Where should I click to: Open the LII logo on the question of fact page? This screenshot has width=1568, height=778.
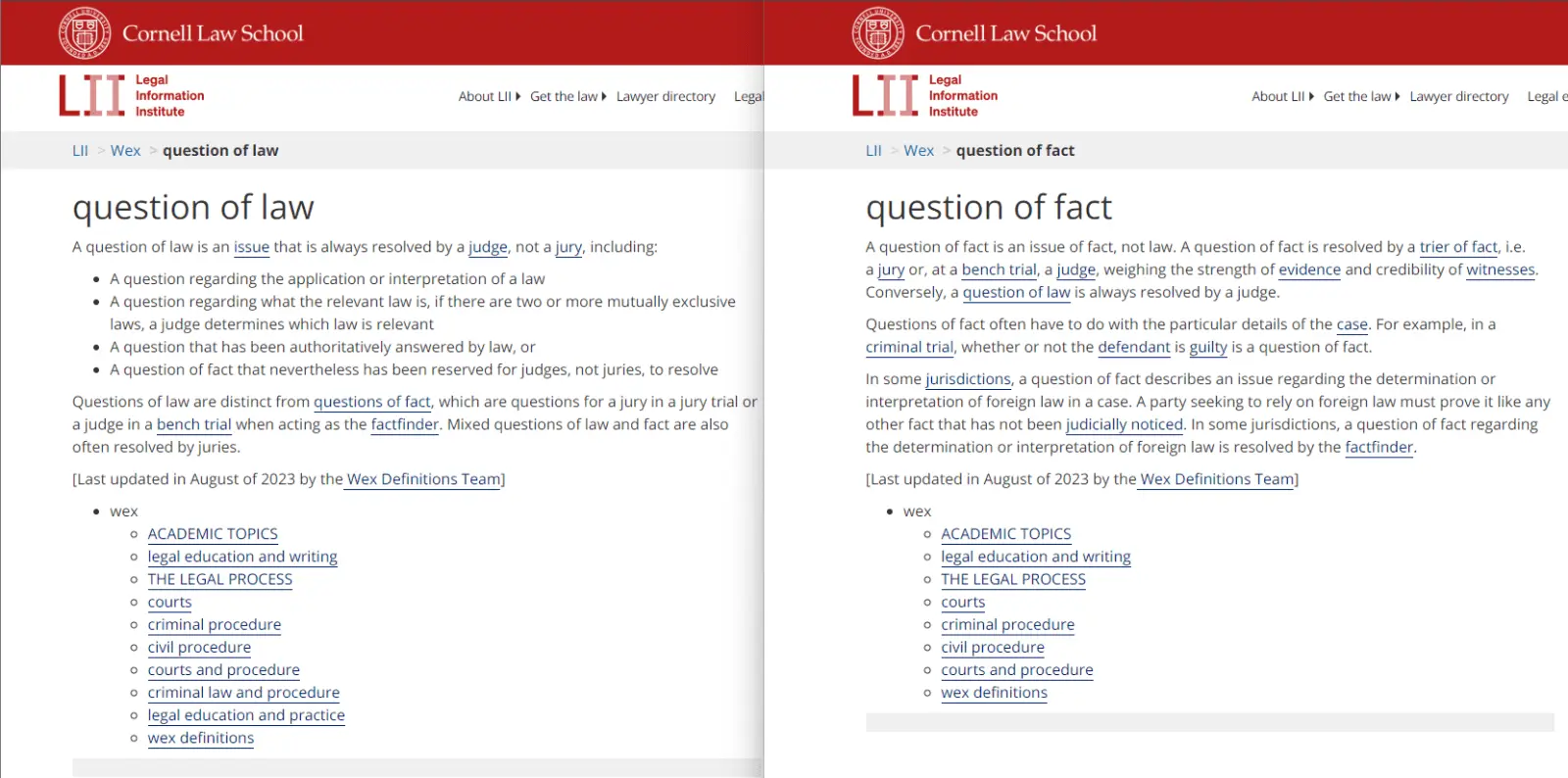(x=925, y=95)
